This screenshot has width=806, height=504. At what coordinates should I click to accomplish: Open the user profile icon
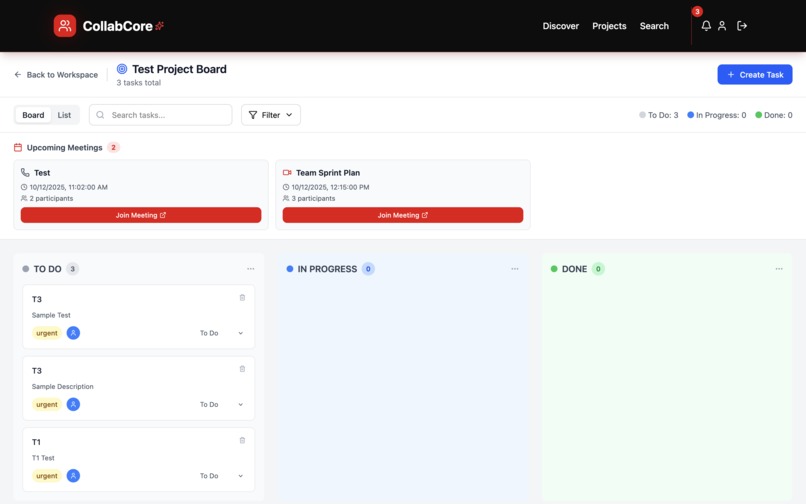[x=722, y=26]
